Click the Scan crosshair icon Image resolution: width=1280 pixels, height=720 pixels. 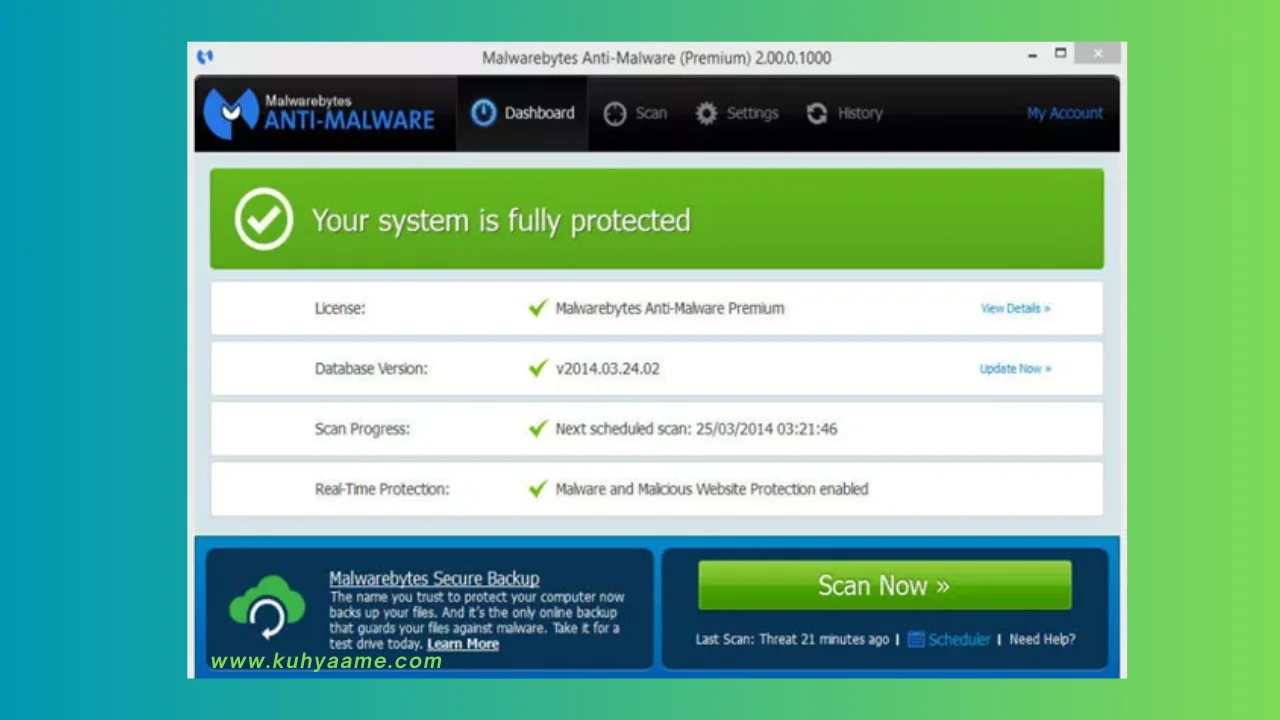615,114
